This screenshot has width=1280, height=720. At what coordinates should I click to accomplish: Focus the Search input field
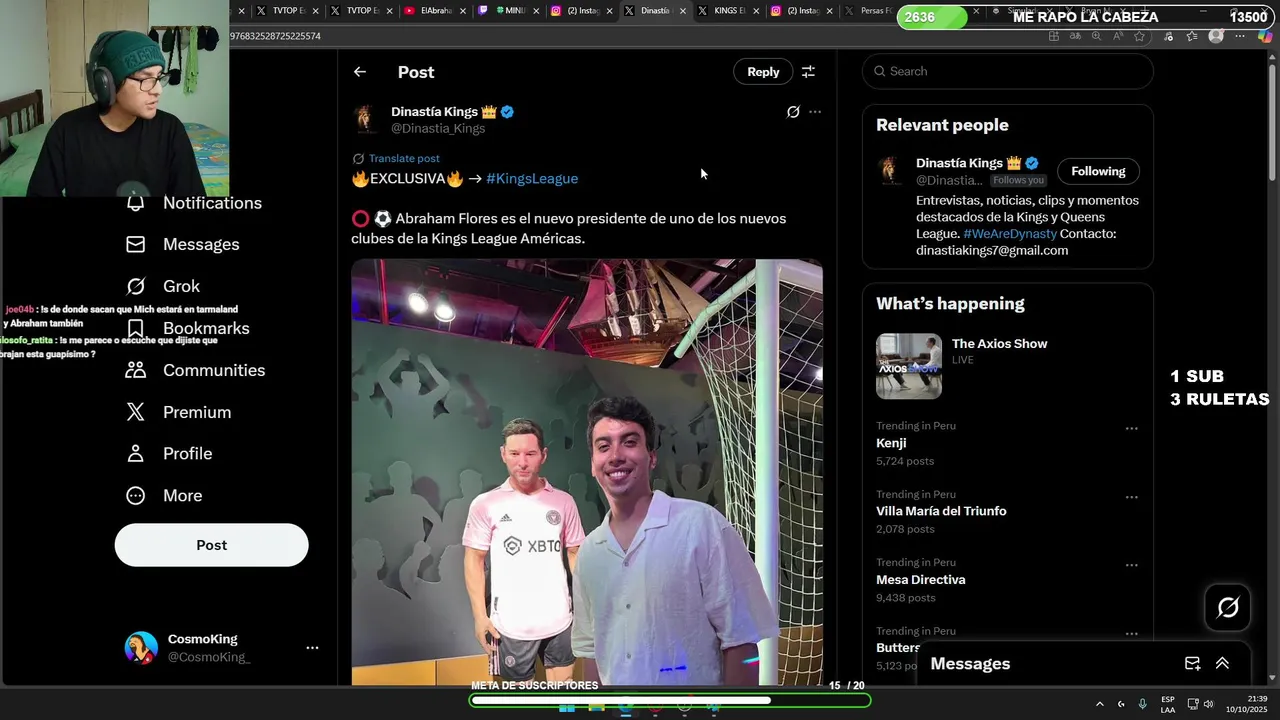[1008, 71]
